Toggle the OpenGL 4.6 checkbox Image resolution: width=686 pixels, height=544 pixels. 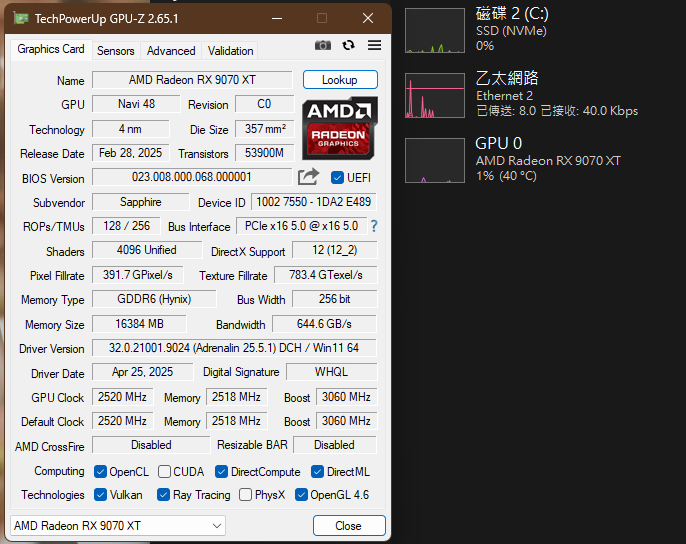pyautogui.click(x=301, y=495)
